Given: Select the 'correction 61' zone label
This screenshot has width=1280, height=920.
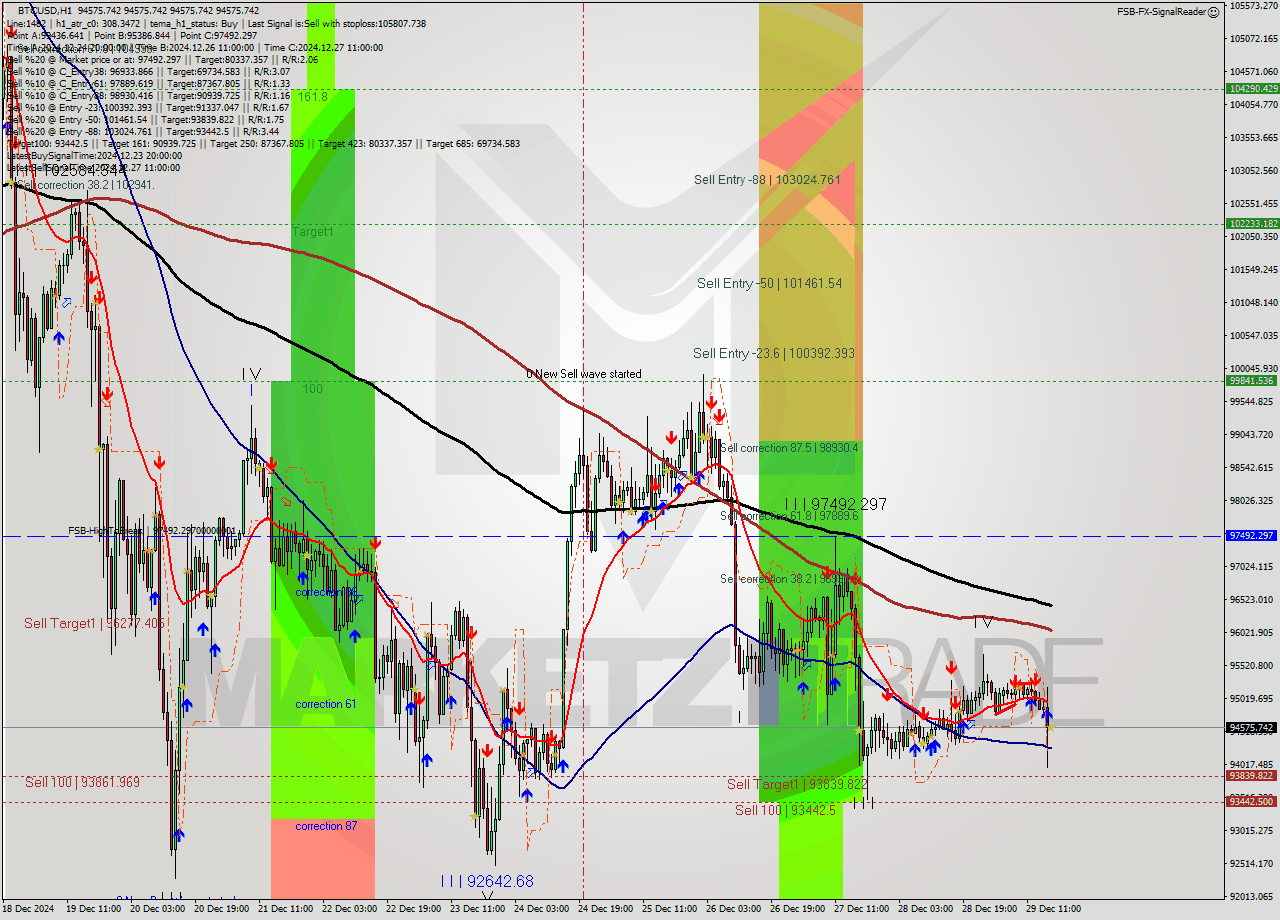Looking at the screenshot, I should (326, 704).
